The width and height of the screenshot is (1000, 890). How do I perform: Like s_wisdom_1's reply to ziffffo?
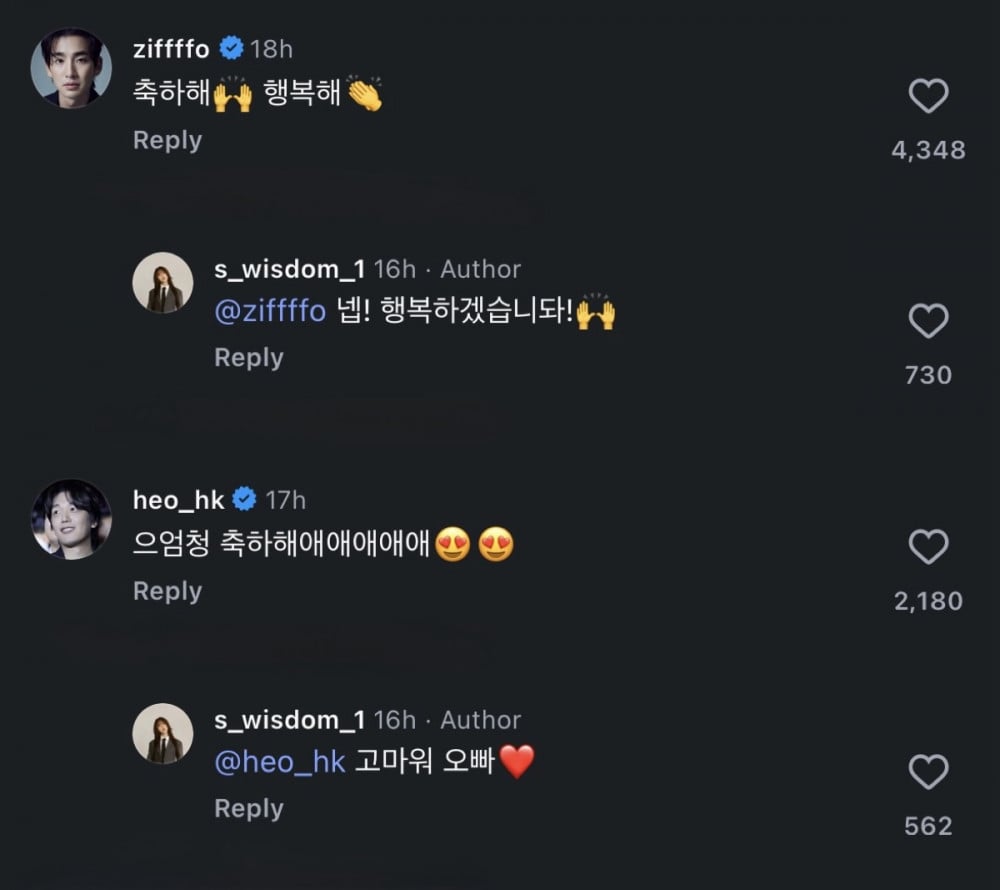click(928, 322)
